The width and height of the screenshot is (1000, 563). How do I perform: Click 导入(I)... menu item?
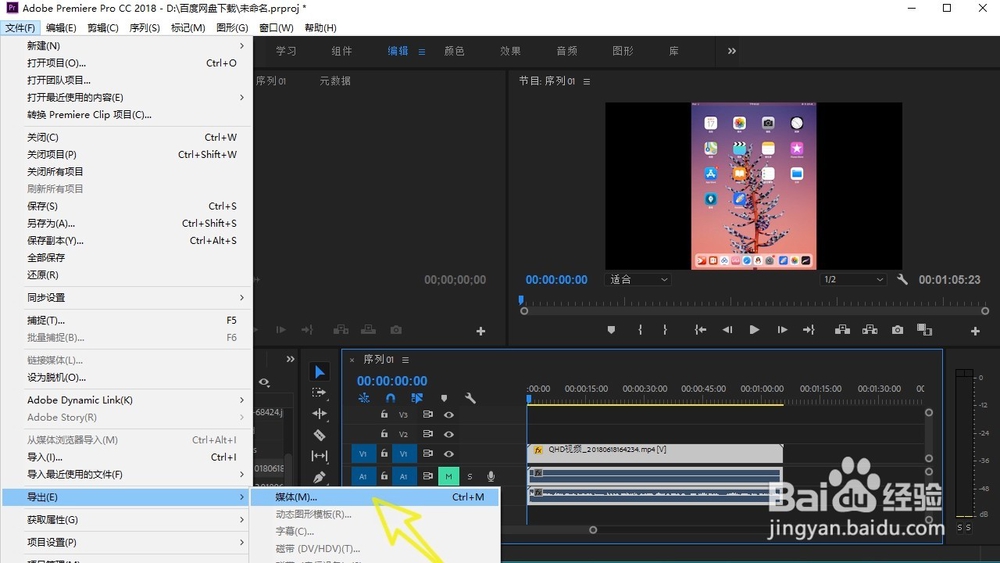(x=128, y=457)
